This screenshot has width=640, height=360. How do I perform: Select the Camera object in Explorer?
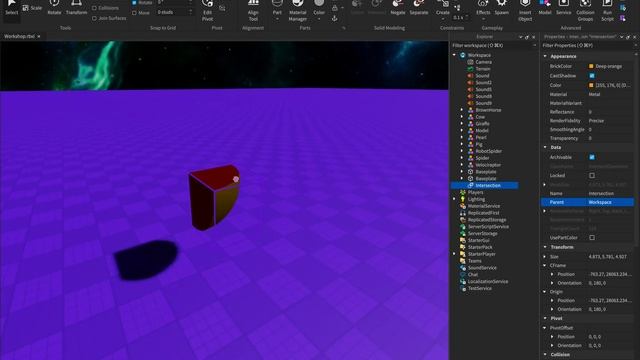[x=483, y=62]
